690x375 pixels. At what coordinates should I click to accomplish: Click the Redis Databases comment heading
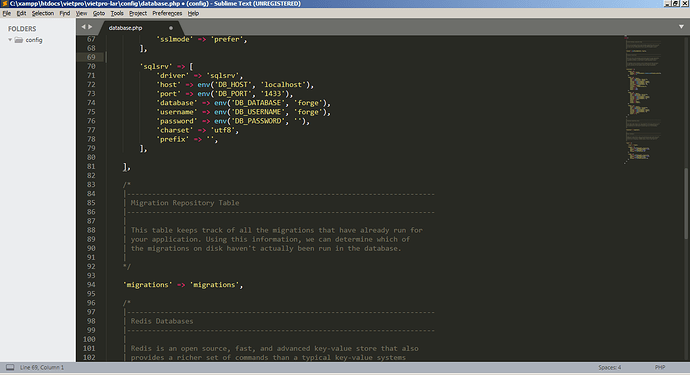162,321
